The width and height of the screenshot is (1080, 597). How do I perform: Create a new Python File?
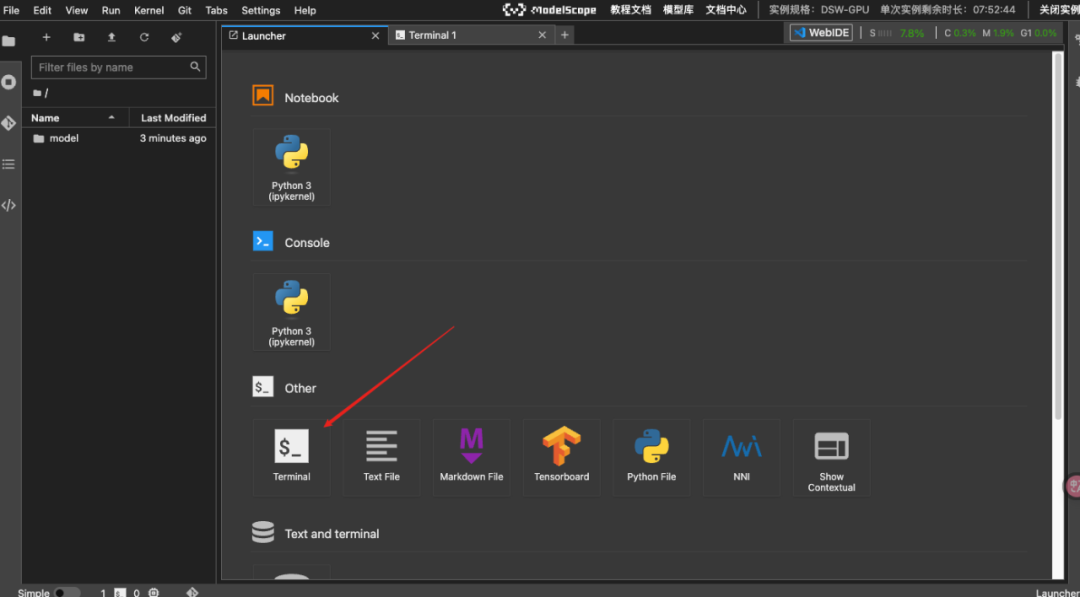[x=652, y=457]
